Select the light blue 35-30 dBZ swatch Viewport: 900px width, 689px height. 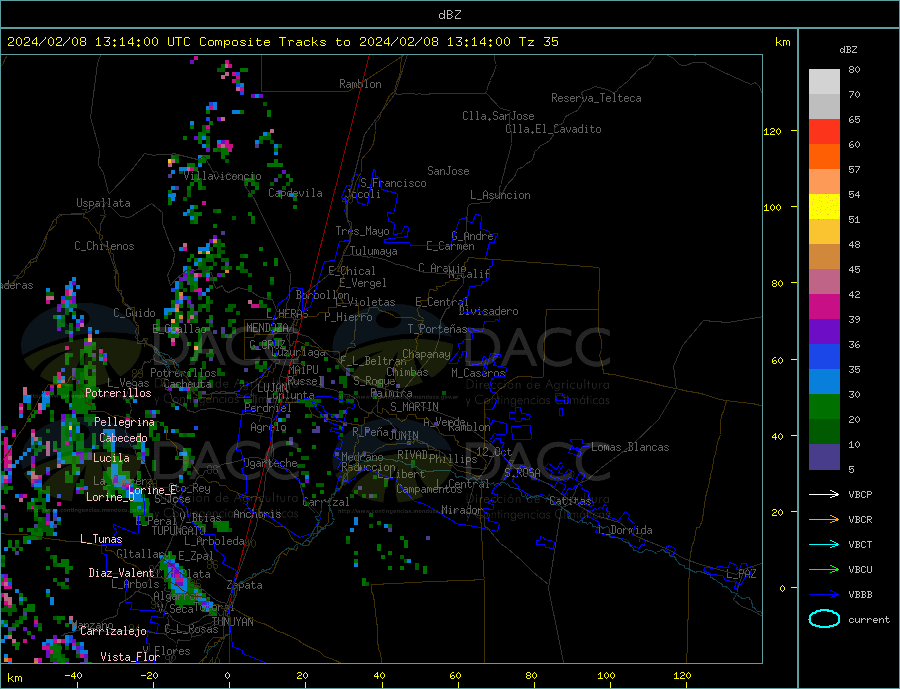point(824,382)
